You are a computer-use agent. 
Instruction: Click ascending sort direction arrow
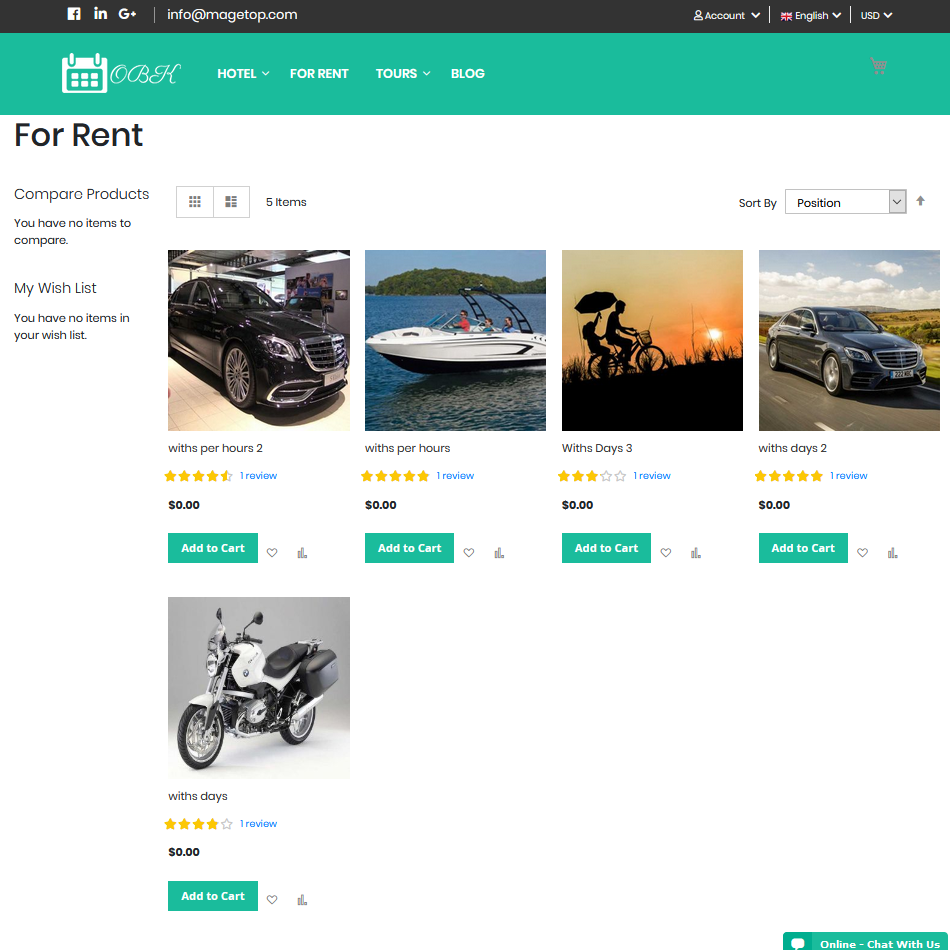[921, 201]
